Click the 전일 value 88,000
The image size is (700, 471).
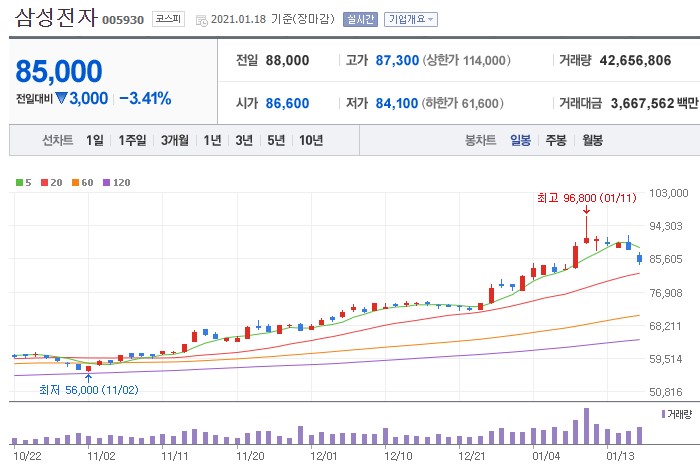pyautogui.click(x=288, y=60)
